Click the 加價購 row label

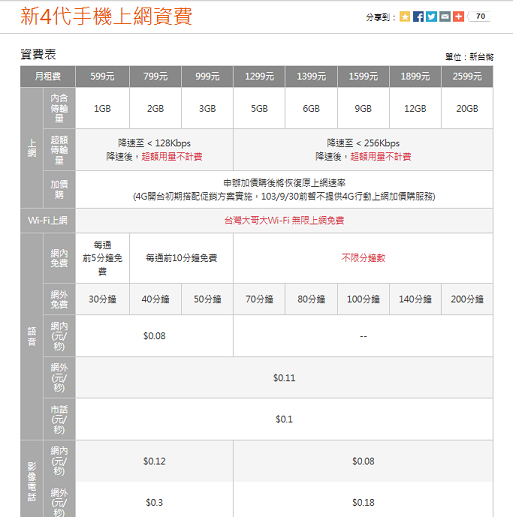click(59, 189)
